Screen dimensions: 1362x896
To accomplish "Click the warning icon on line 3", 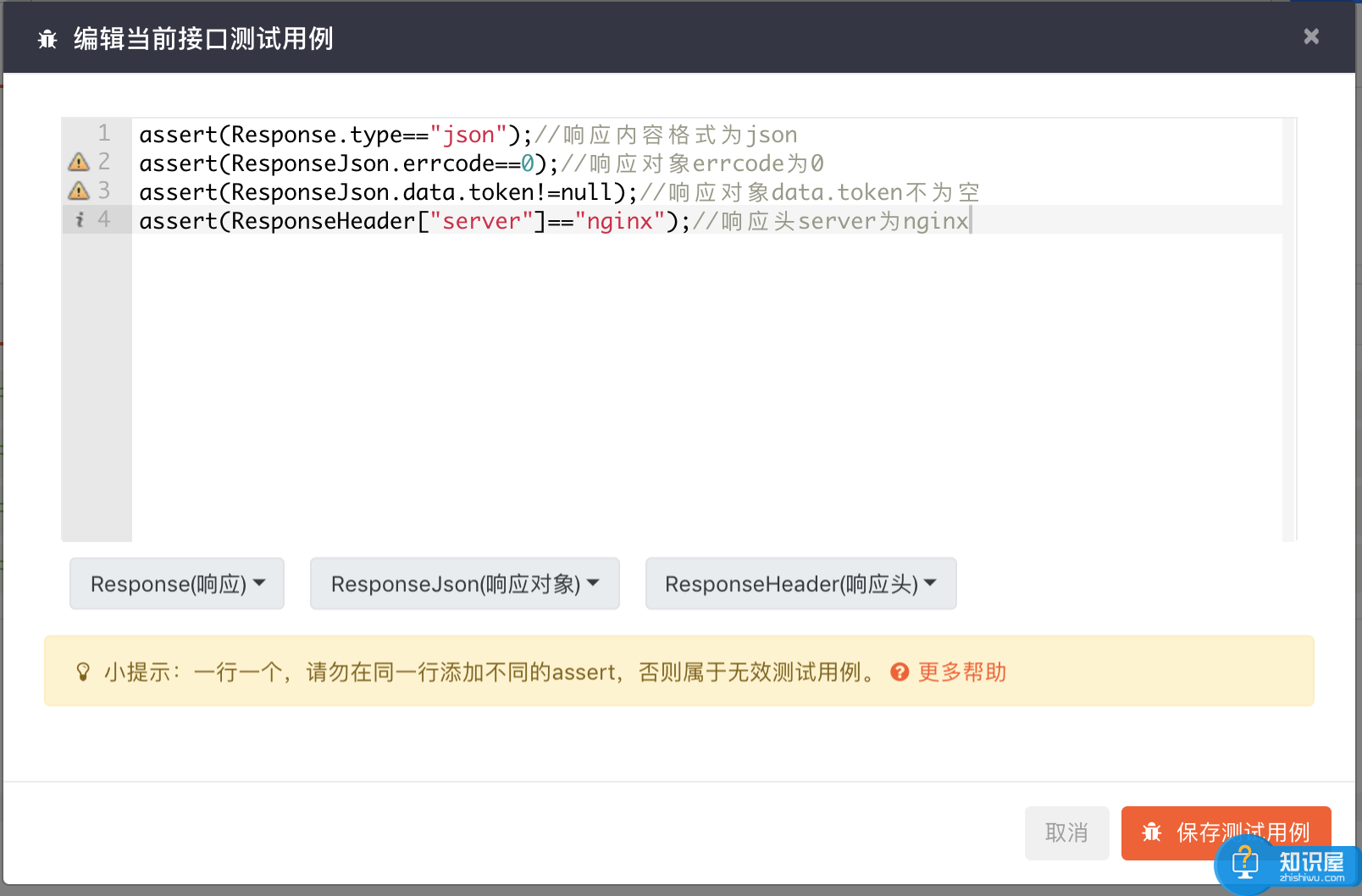I will point(79,191).
